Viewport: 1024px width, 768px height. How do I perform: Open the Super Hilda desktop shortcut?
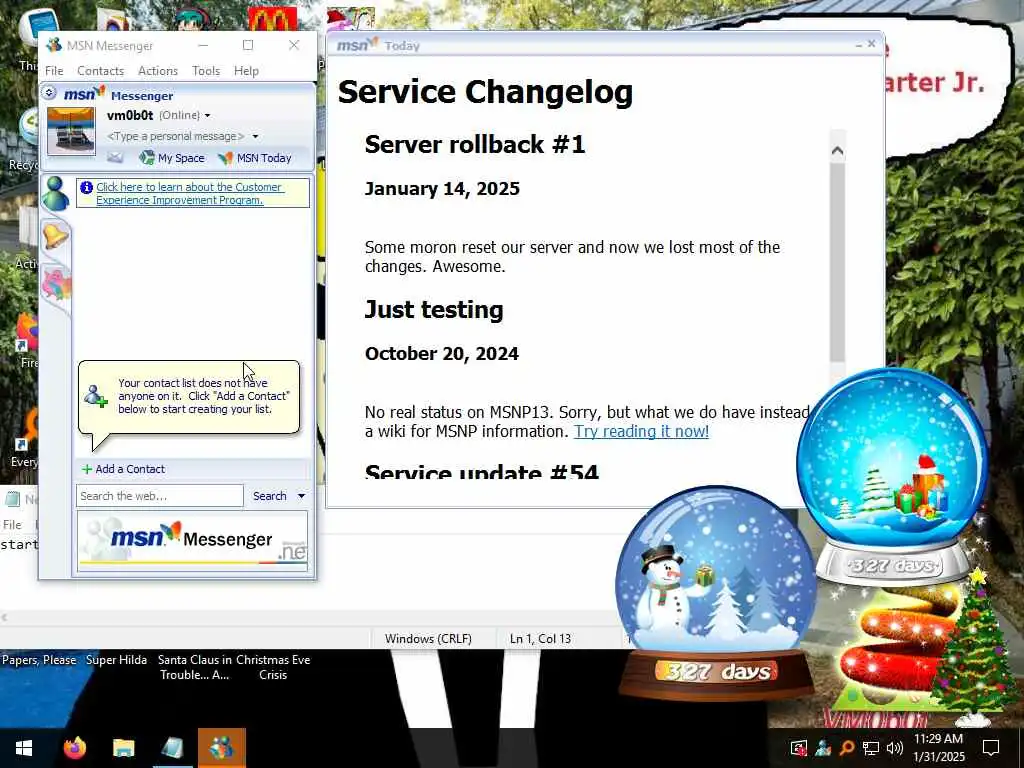coord(116,660)
